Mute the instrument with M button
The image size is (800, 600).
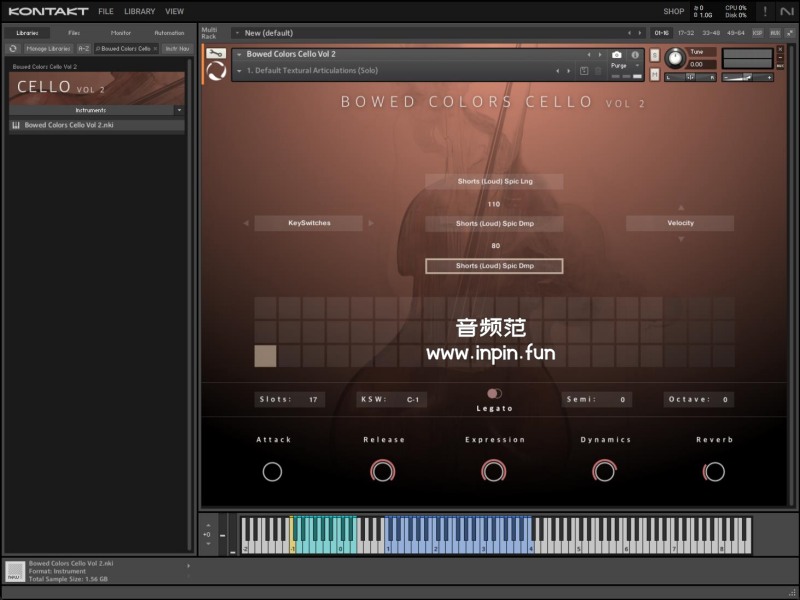point(655,74)
